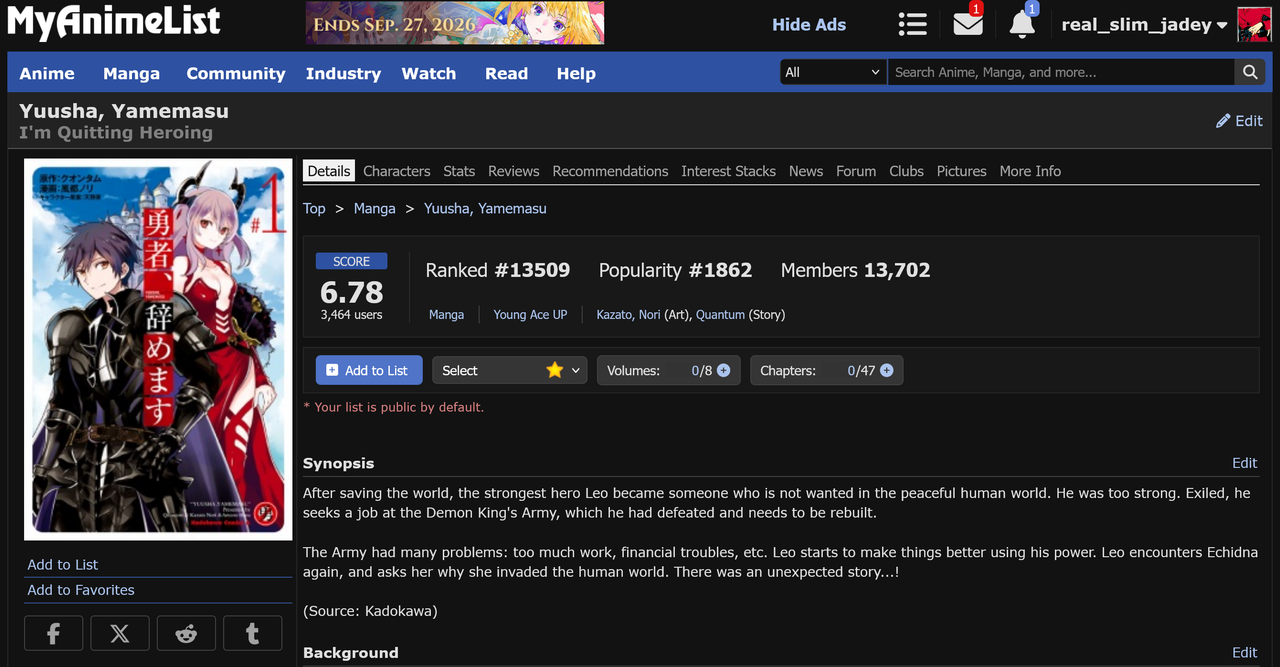The width and height of the screenshot is (1280, 667).
Task: Switch to the Forum tab
Action: click(x=856, y=171)
